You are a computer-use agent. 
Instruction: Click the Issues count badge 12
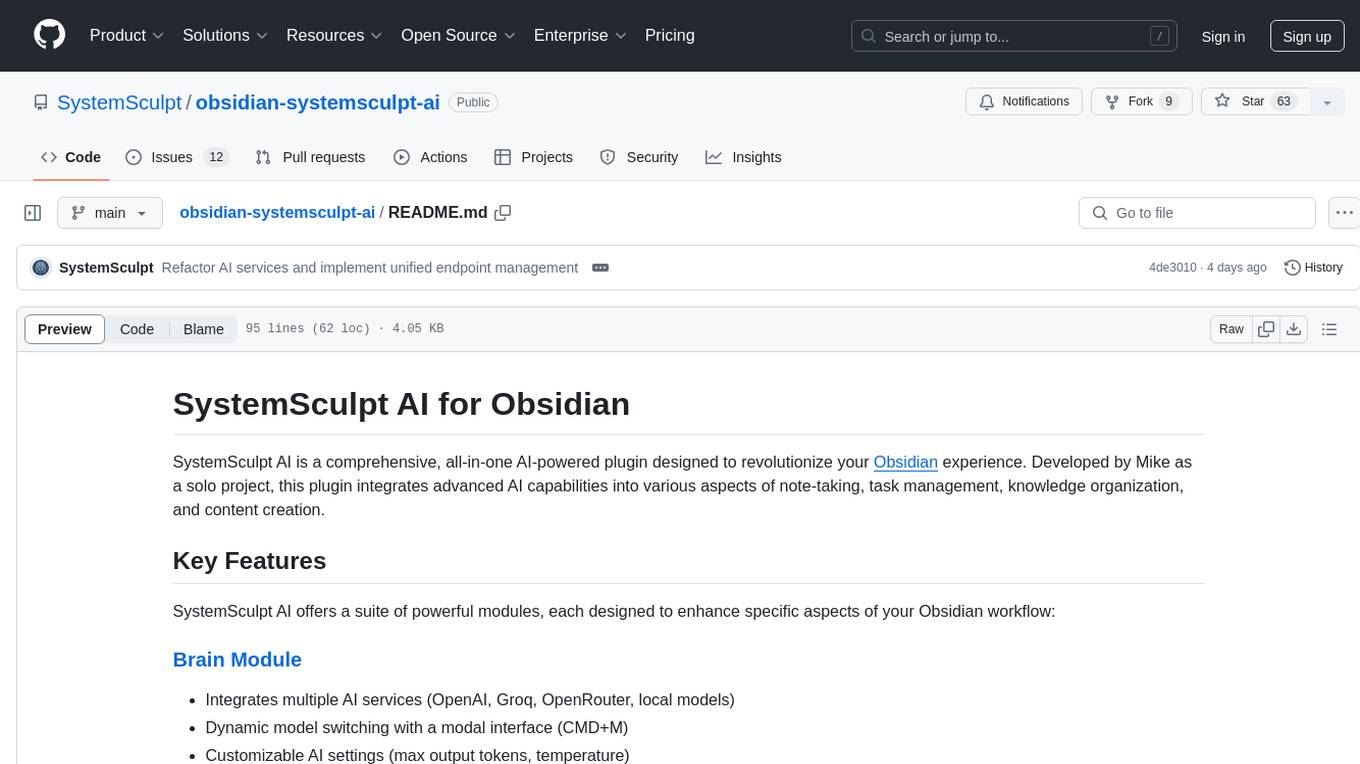click(x=215, y=157)
